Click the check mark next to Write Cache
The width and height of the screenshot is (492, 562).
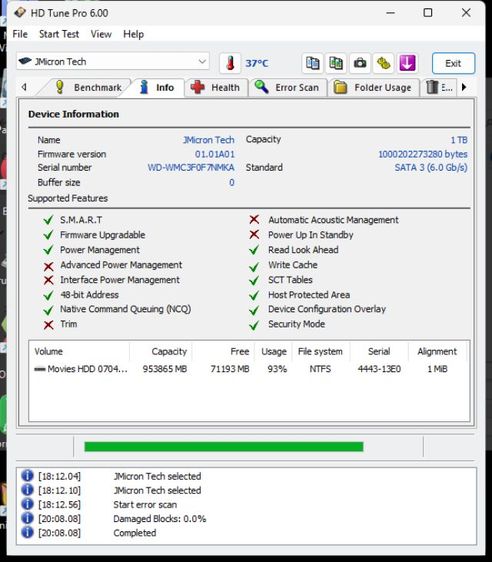click(x=254, y=266)
